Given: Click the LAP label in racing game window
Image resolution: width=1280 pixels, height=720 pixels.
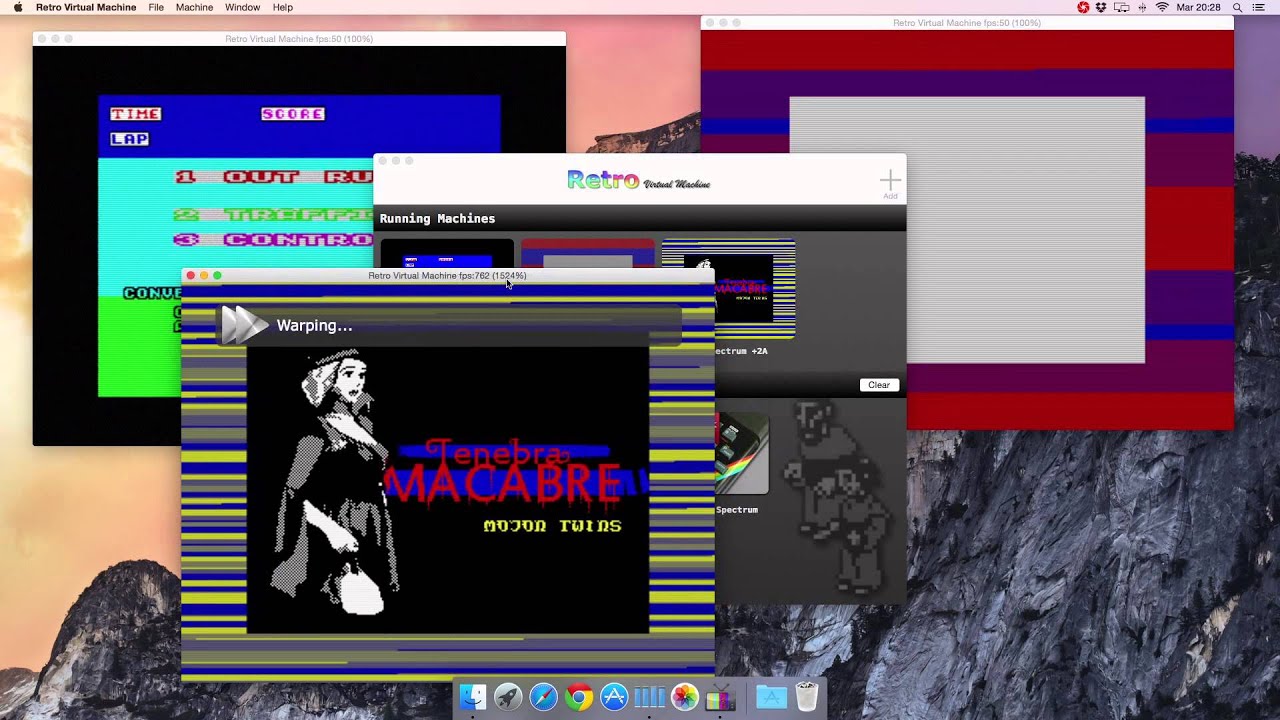Looking at the screenshot, I should tap(130, 139).
